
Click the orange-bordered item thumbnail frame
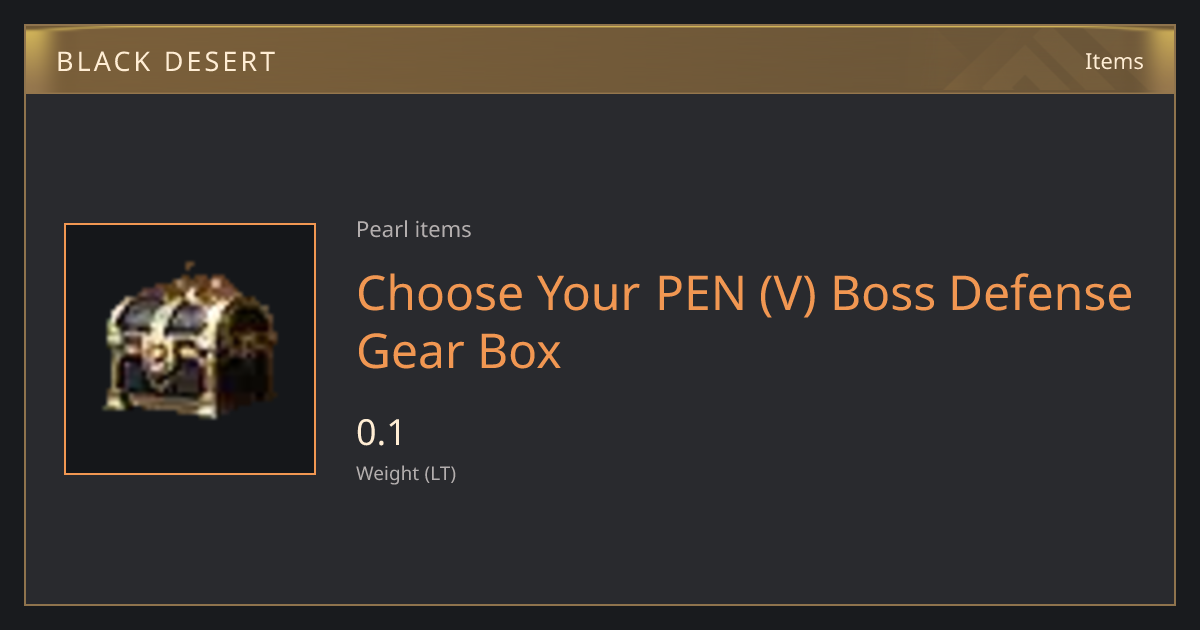pyautogui.click(x=190, y=349)
